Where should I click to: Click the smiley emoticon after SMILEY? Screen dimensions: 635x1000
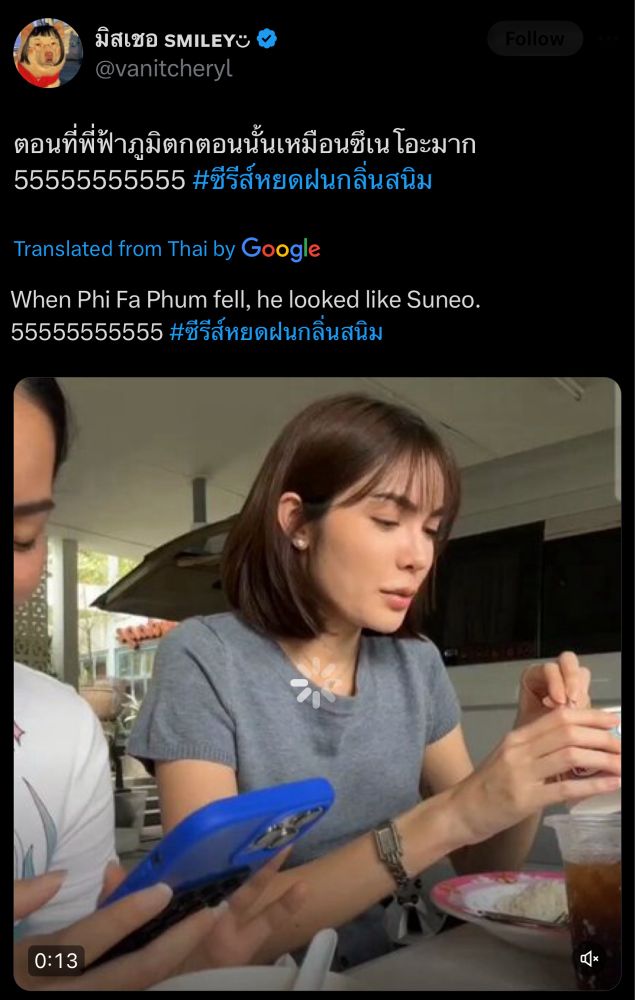[243, 41]
